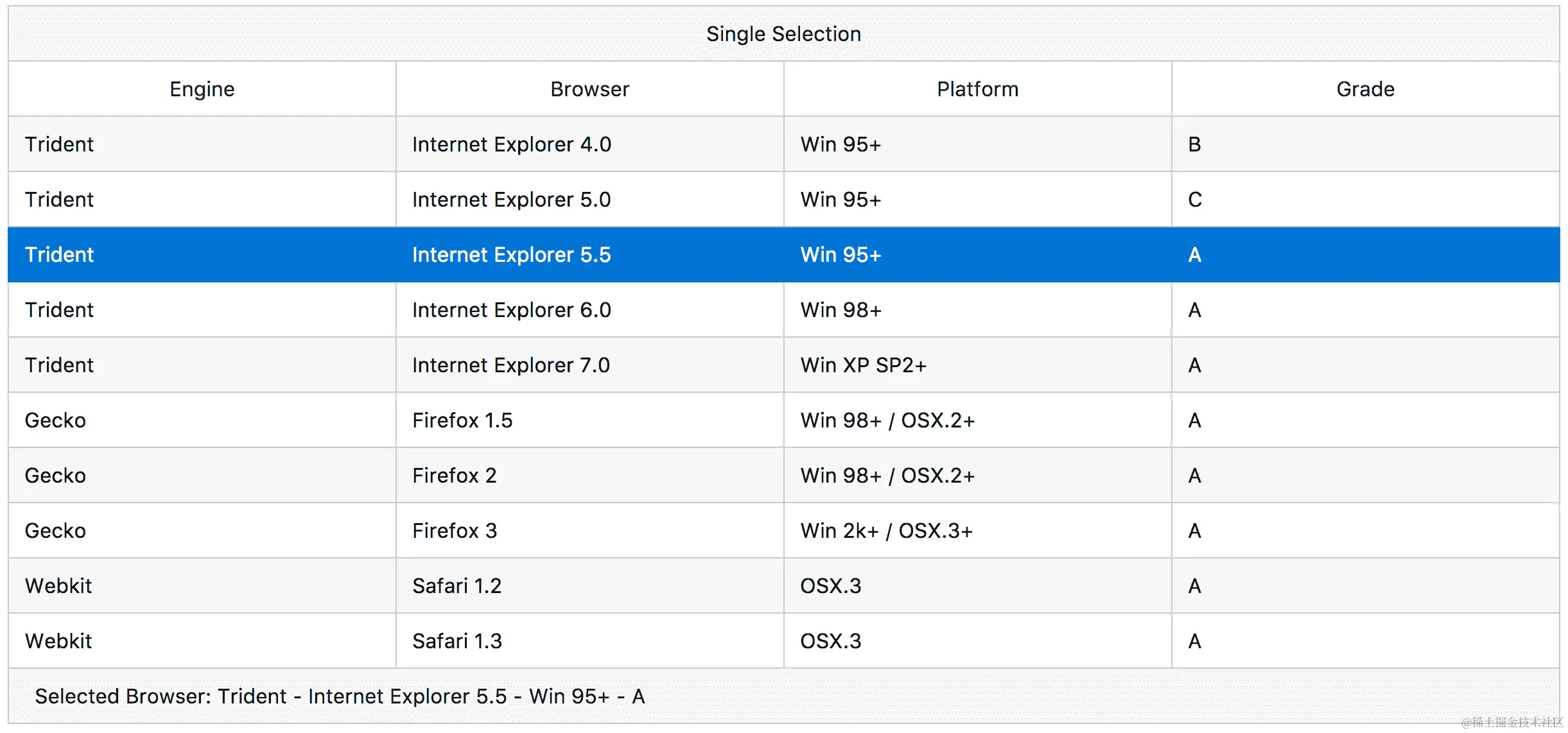Click the Grade column header
1568x733 pixels.
(1365, 89)
